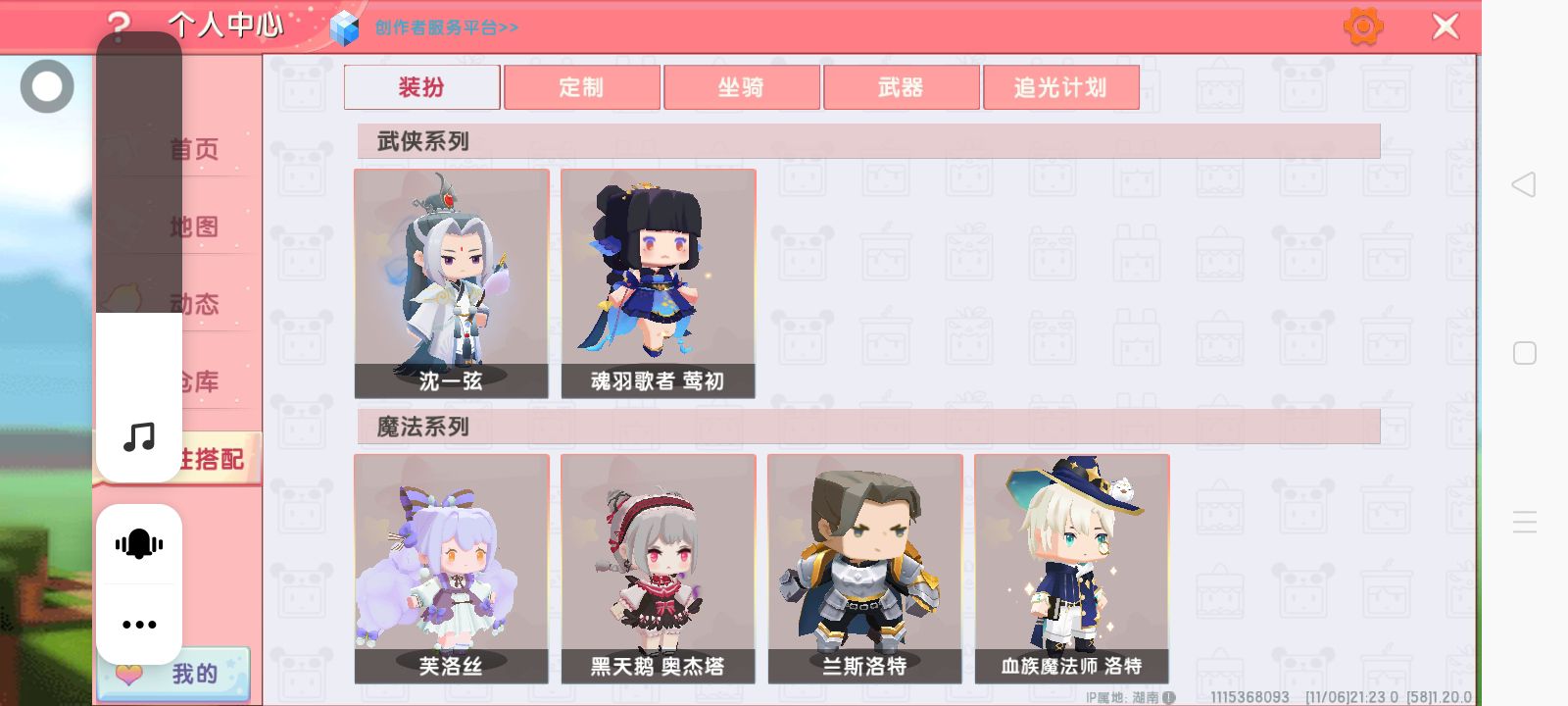Adjust the media volume slider

(139, 257)
